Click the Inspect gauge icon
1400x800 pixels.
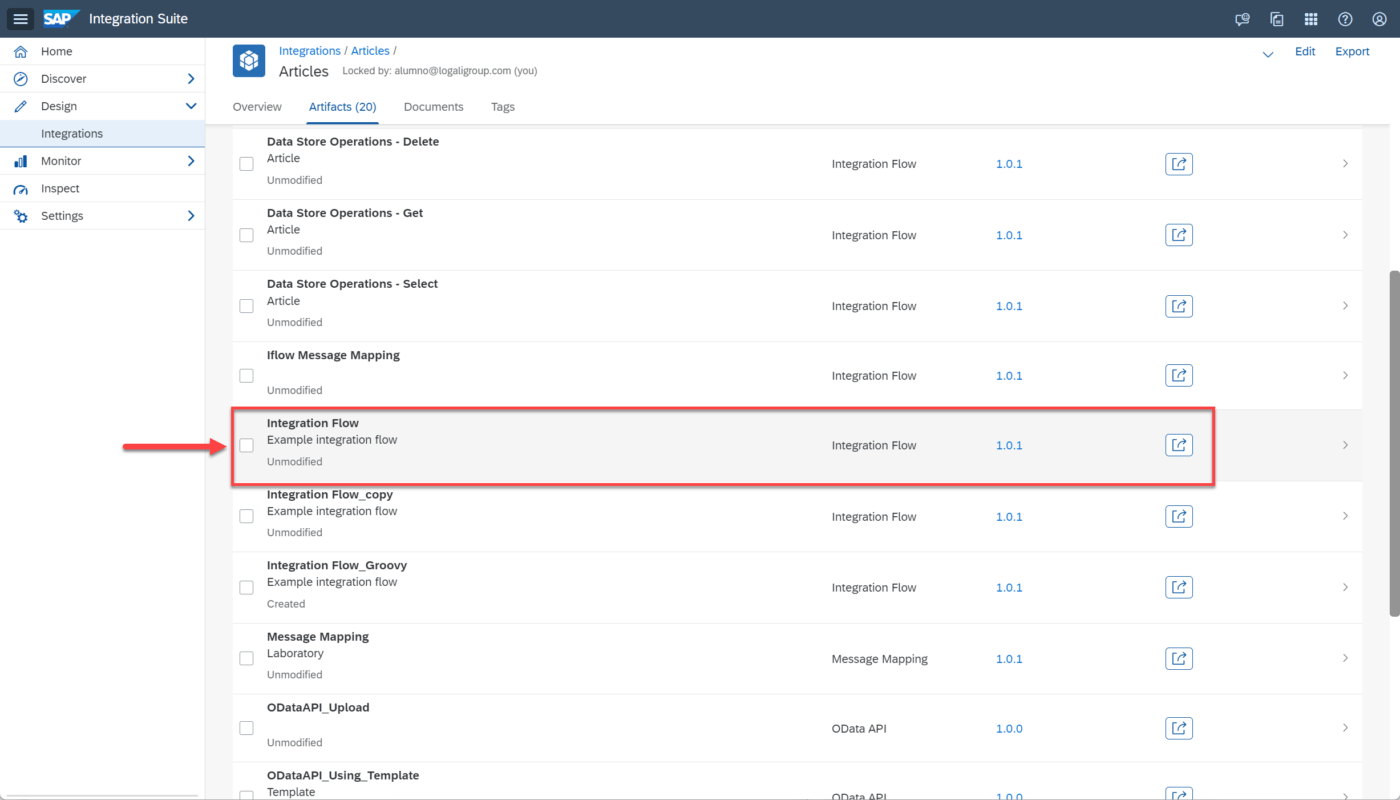click(20, 189)
